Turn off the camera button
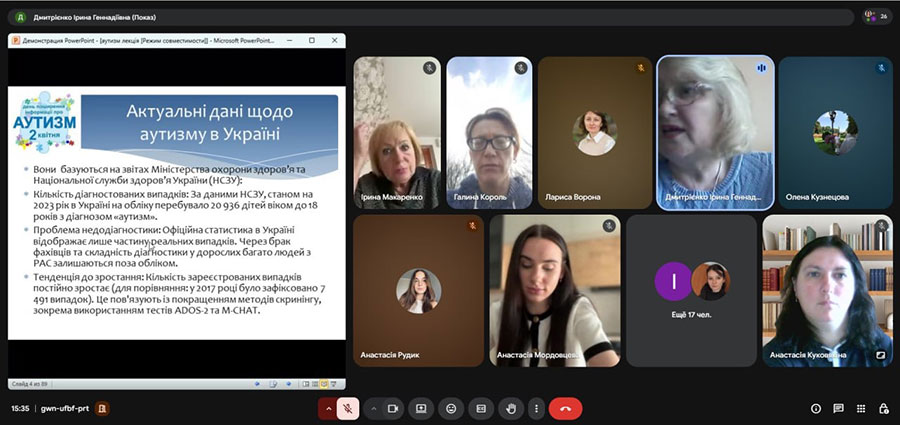The height and width of the screenshot is (425, 900). (x=393, y=408)
